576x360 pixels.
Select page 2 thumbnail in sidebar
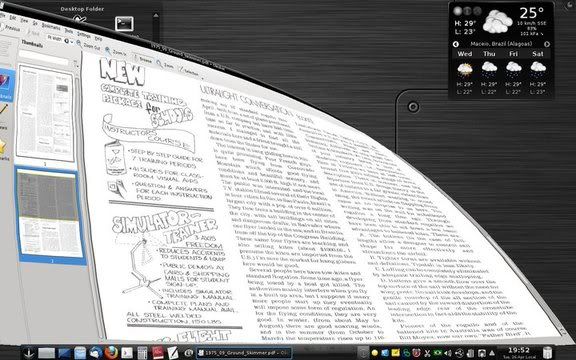(50, 214)
